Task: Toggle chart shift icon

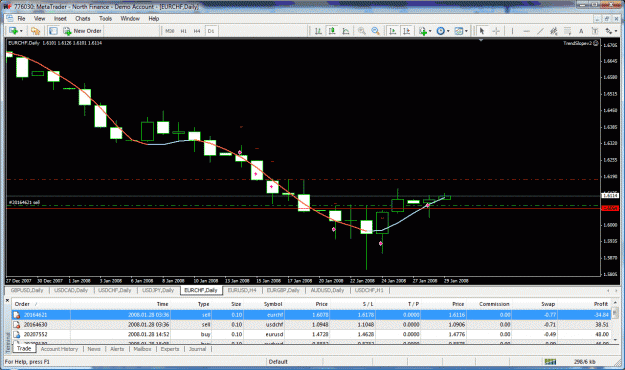Action: pos(407,31)
